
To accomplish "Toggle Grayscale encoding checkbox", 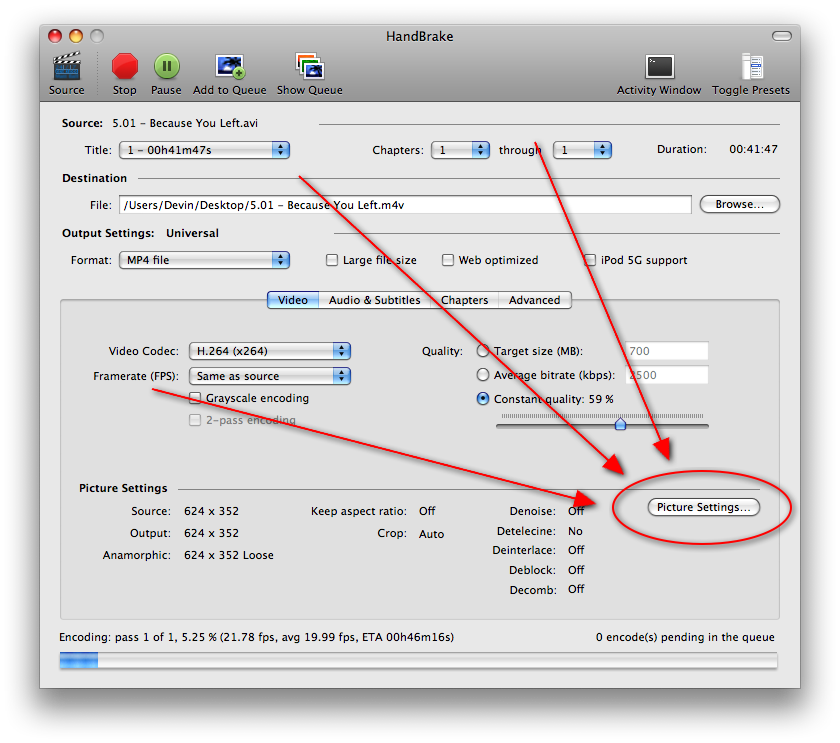I will tap(195, 398).
